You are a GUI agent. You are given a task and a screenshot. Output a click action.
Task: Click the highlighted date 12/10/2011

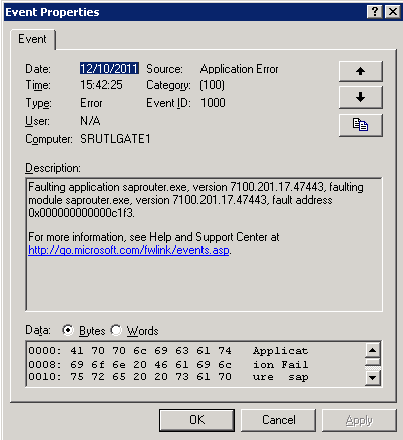point(109,69)
